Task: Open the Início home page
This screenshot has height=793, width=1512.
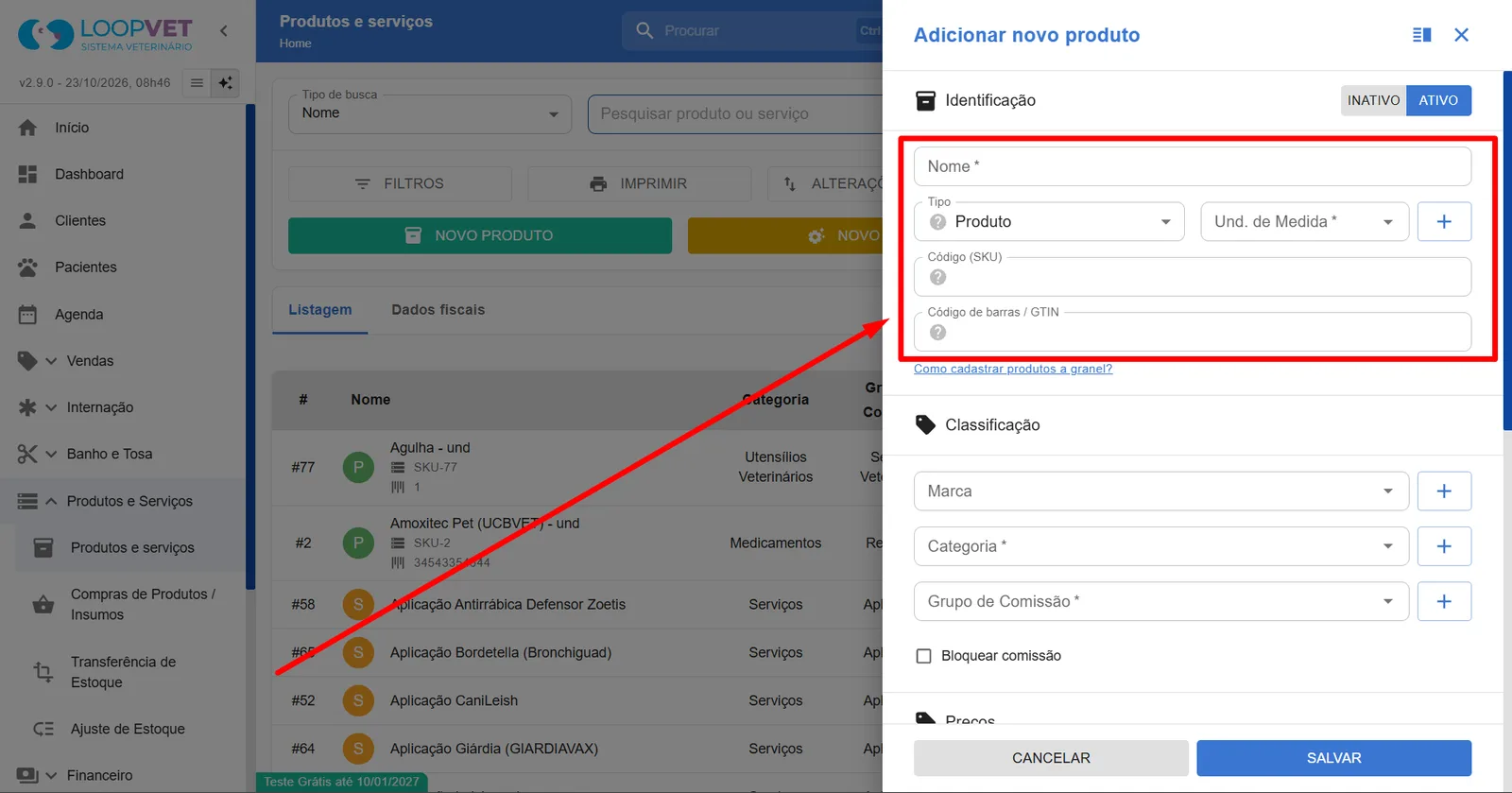Action: (72, 128)
